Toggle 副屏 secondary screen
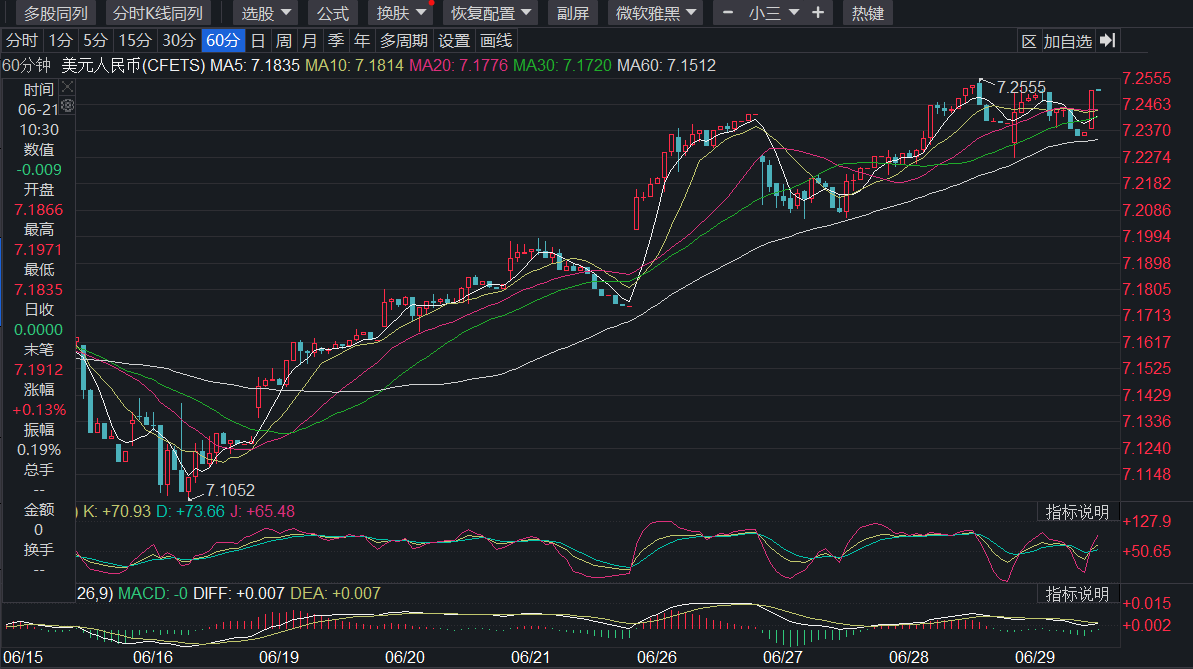 (573, 13)
